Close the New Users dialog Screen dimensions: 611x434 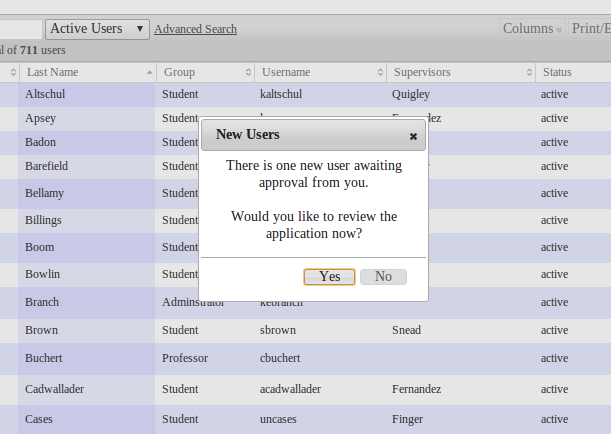[413, 136]
